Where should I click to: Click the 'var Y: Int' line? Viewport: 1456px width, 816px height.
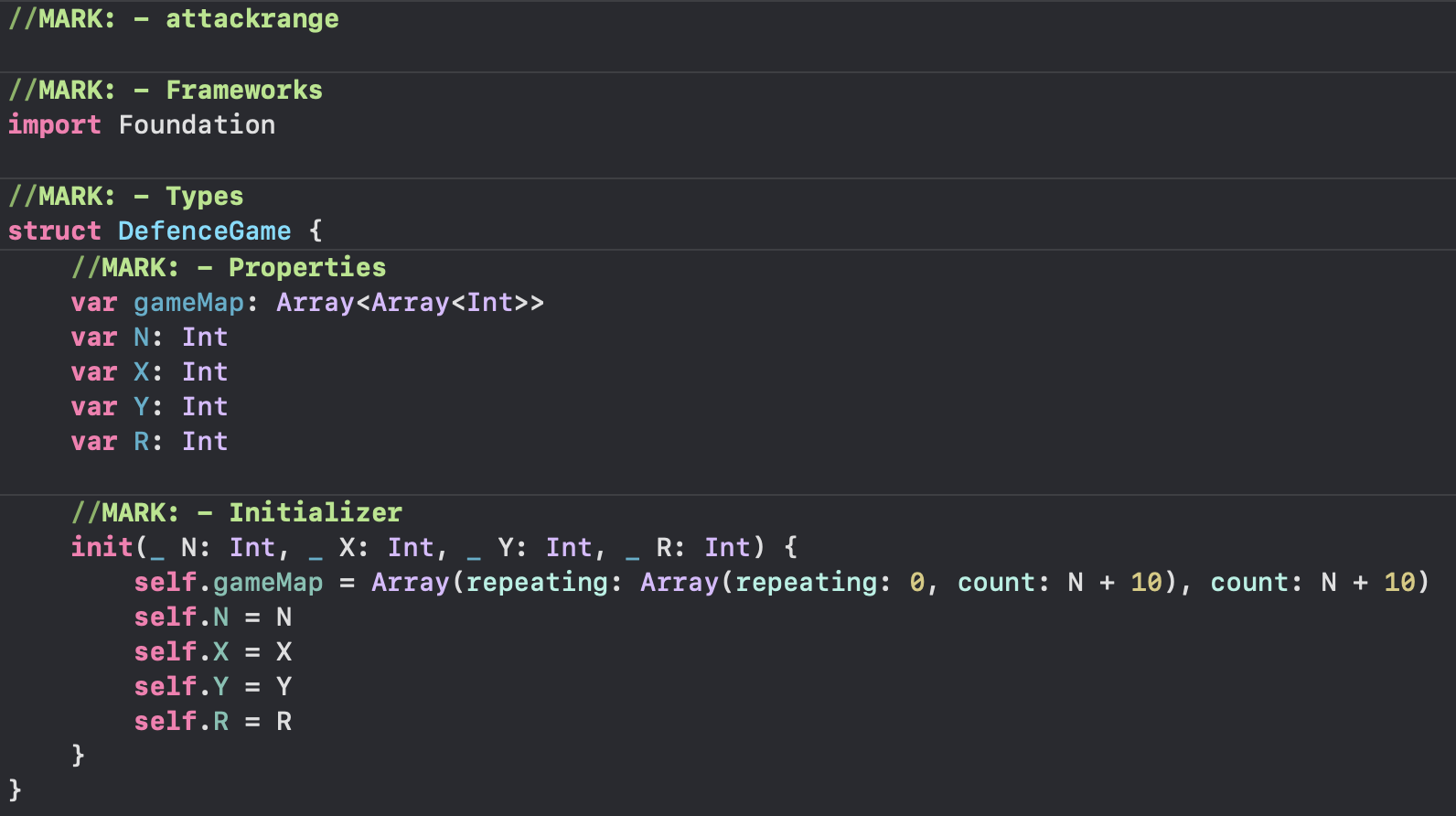pyautogui.click(x=150, y=407)
